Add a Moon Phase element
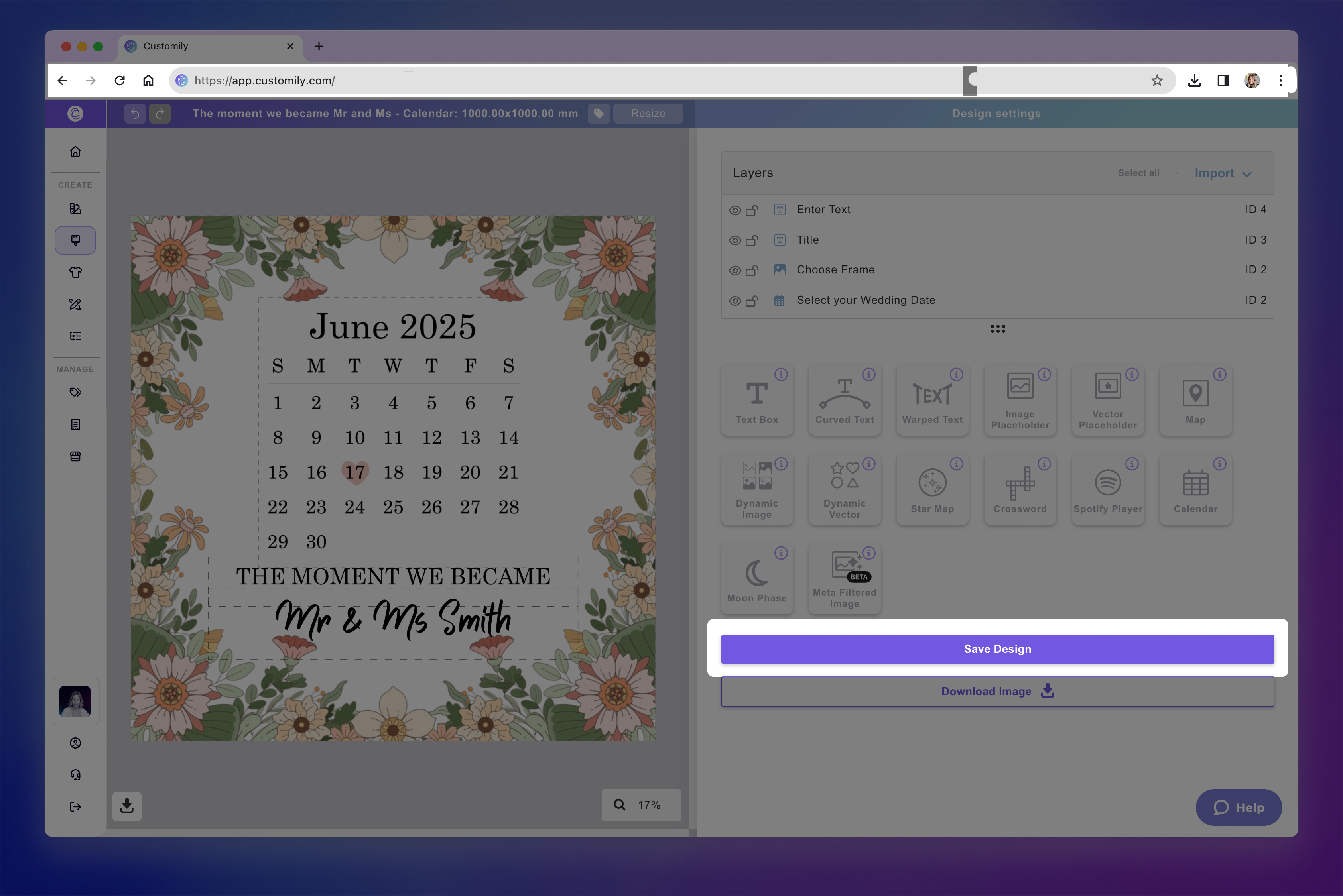This screenshot has height=896, width=1343. pyautogui.click(x=757, y=579)
